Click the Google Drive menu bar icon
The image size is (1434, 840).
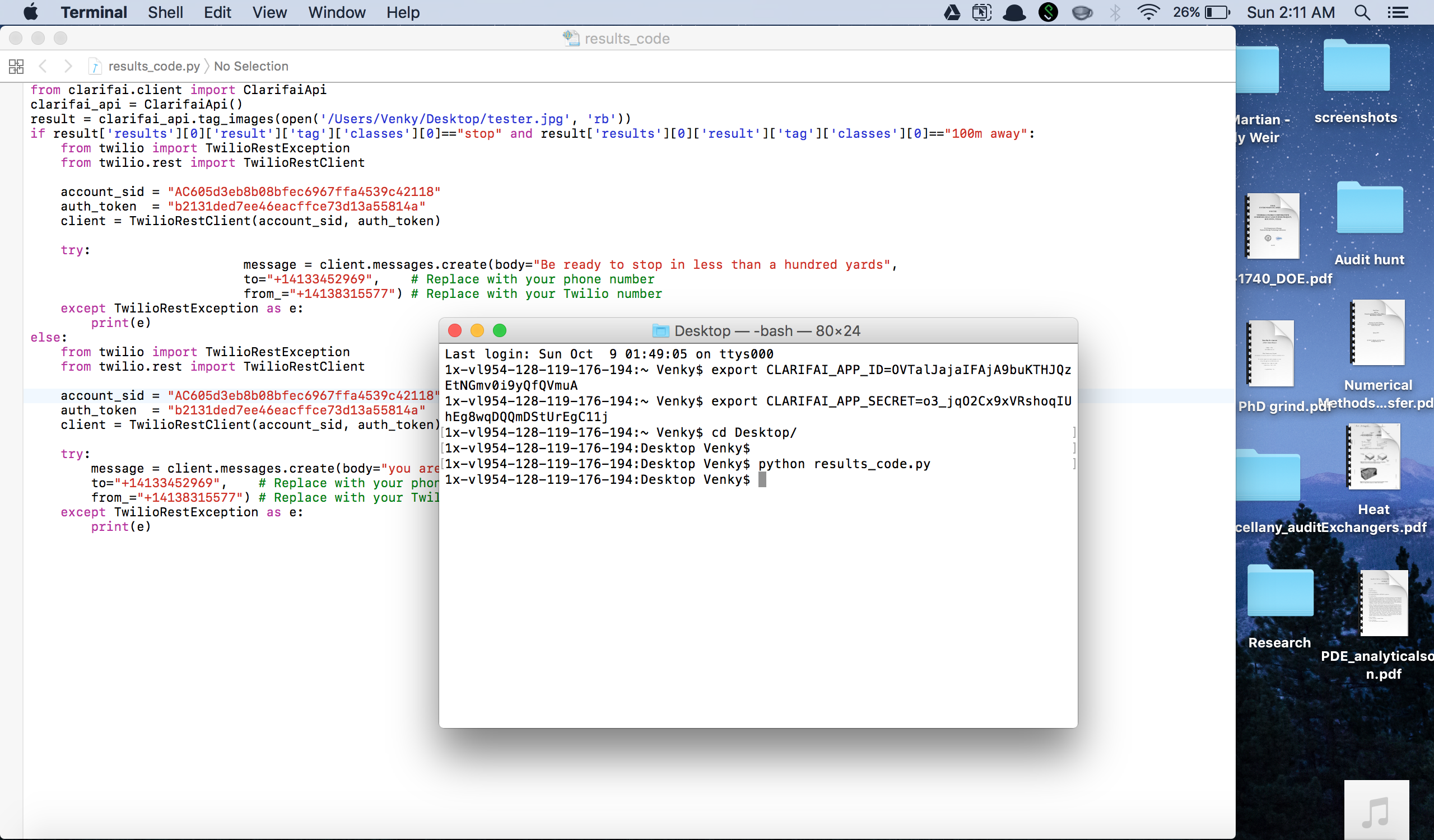[952, 12]
